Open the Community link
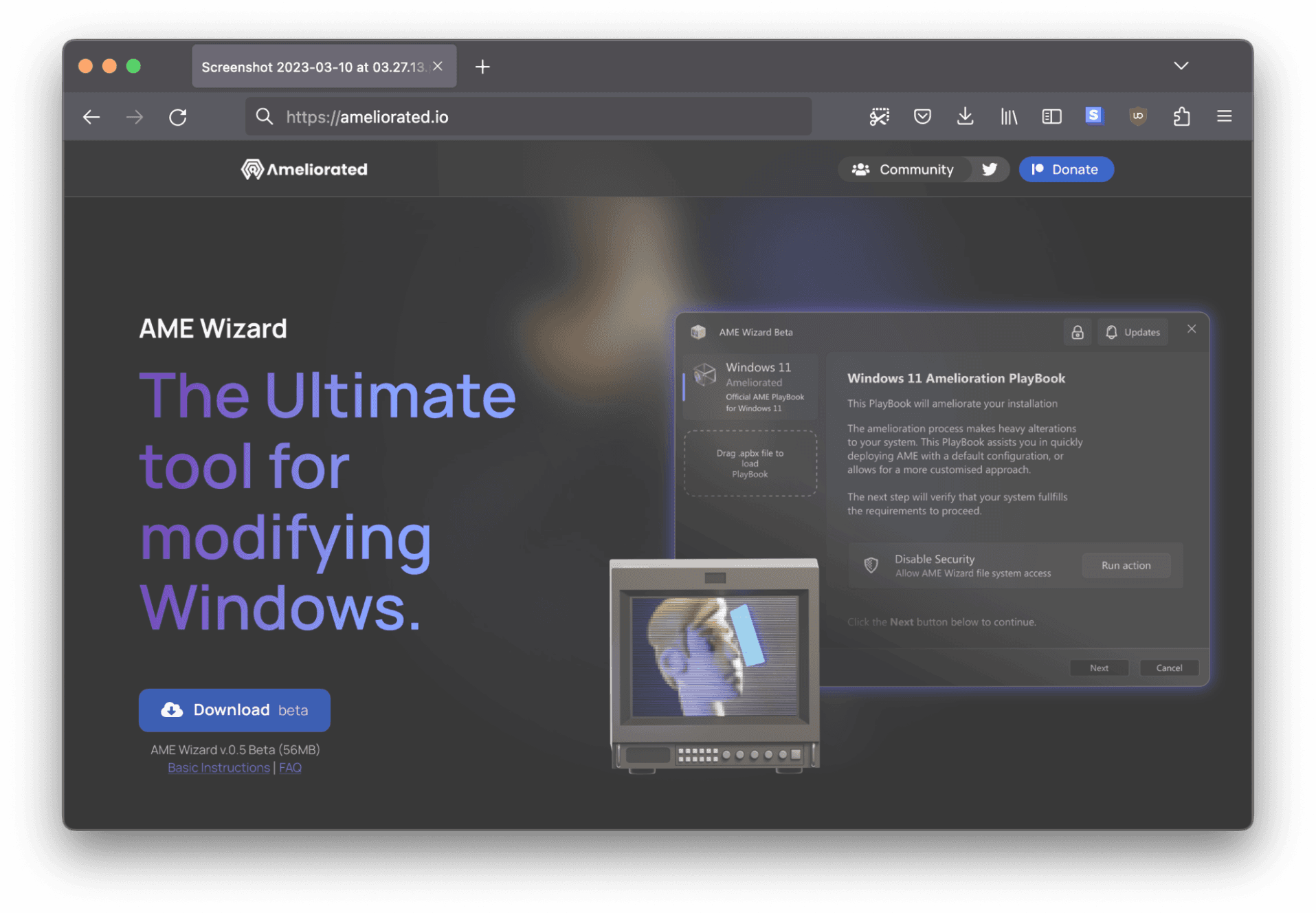The image size is (1316, 913). (902, 169)
